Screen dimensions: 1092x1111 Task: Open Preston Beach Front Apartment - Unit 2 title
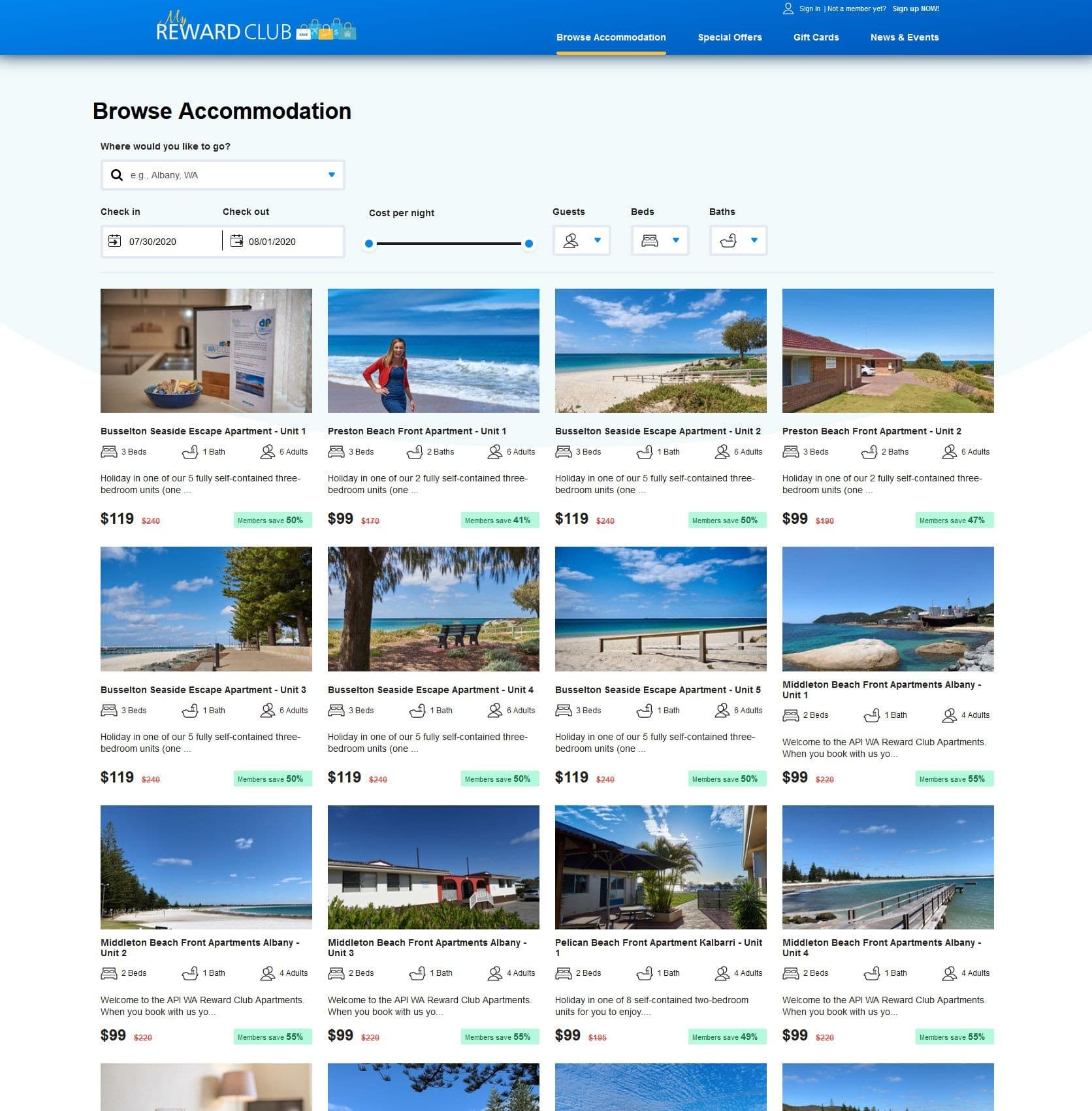(x=872, y=431)
